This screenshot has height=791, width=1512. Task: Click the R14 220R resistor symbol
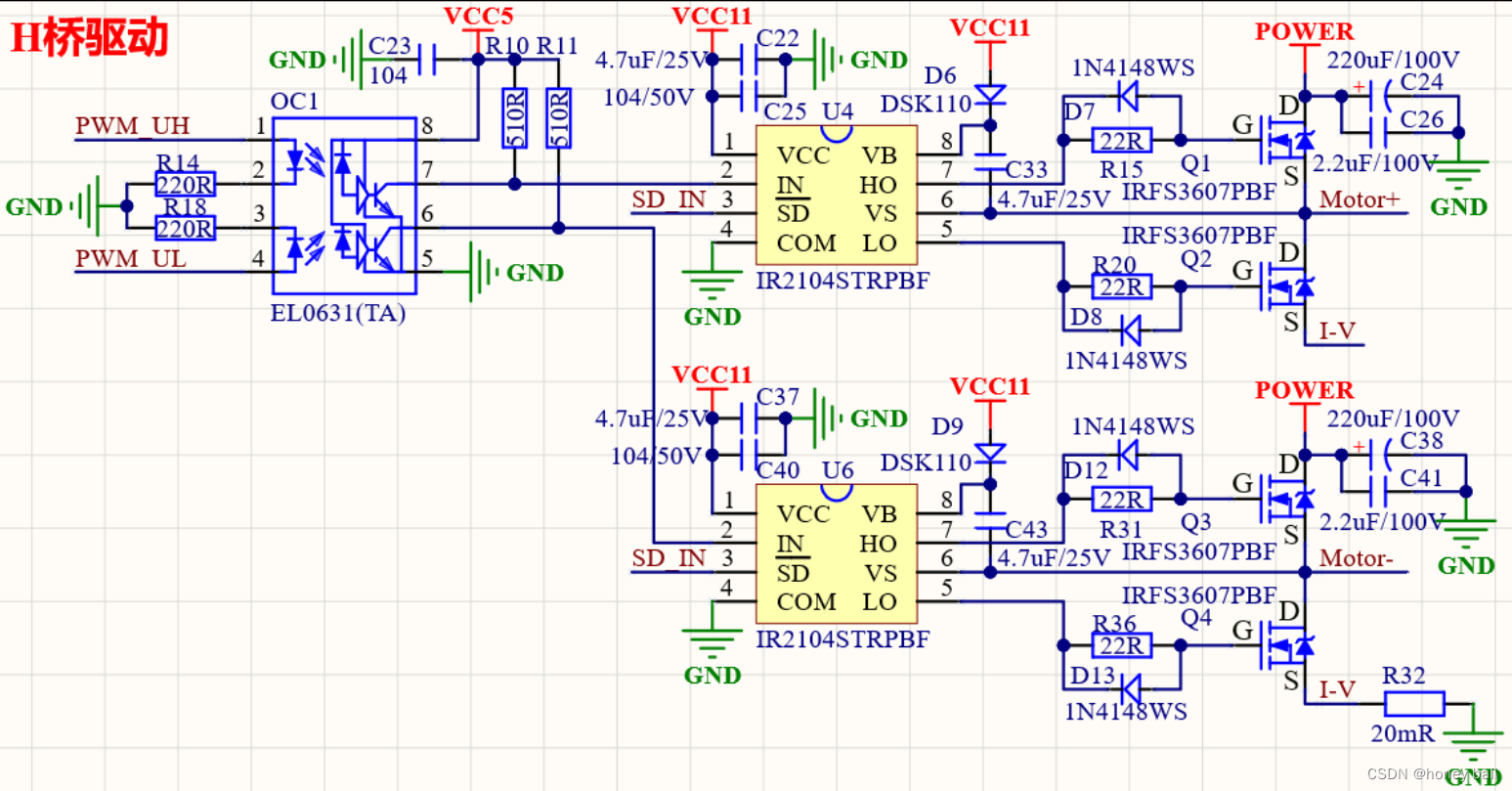(186, 184)
